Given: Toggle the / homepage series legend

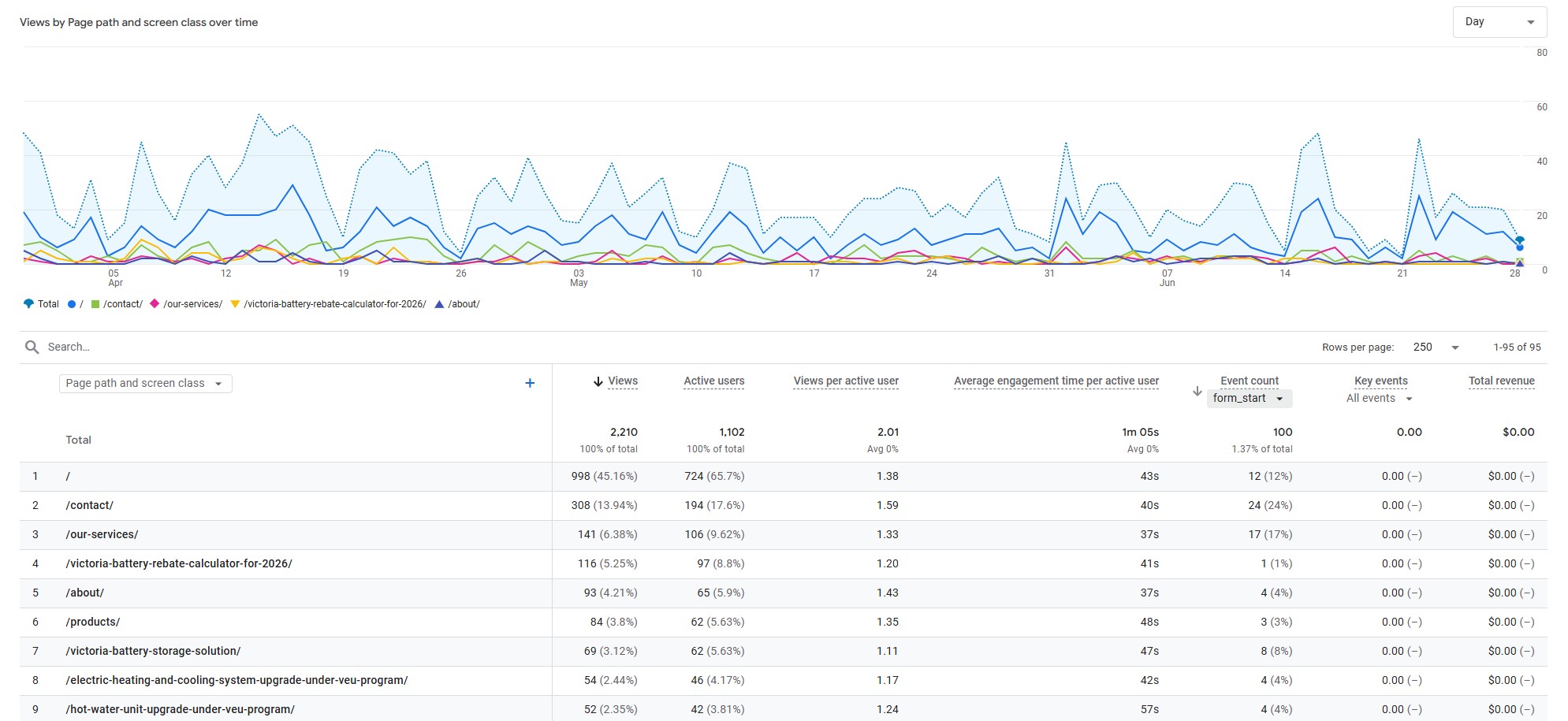Looking at the screenshot, I should tap(76, 304).
